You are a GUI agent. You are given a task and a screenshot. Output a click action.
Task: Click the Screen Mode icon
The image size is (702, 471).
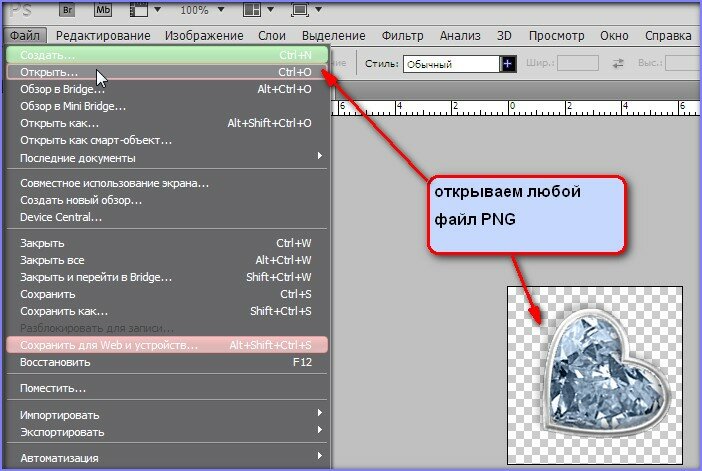(x=303, y=9)
